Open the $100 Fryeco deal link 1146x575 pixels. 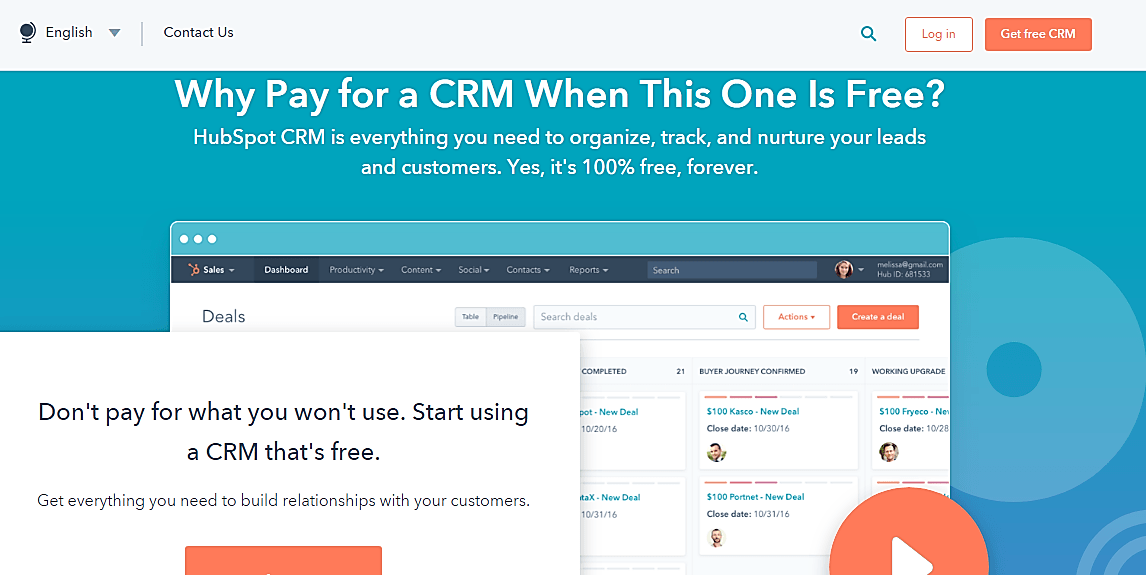coord(914,411)
